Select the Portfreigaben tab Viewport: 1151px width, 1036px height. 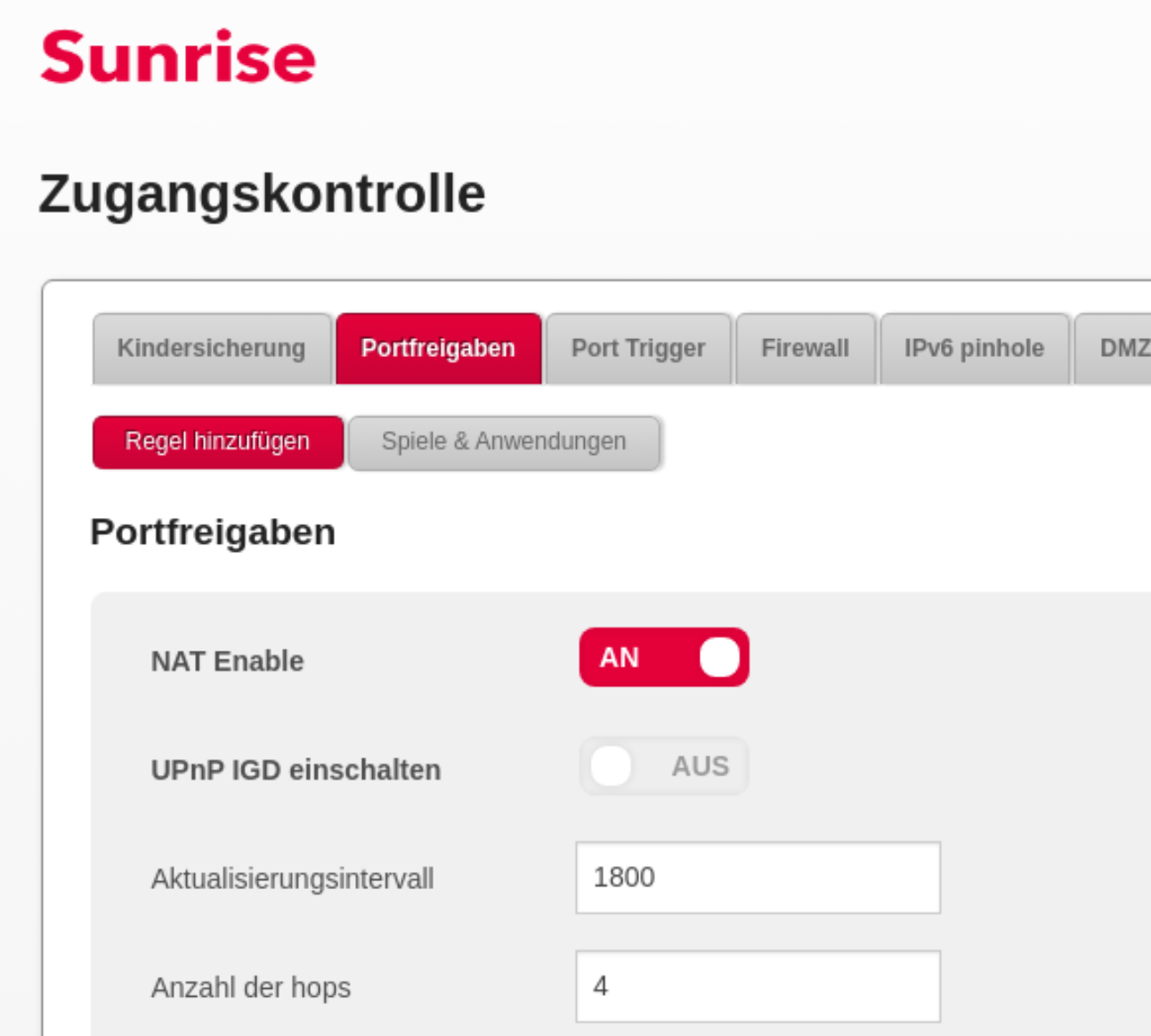pos(438,348)
